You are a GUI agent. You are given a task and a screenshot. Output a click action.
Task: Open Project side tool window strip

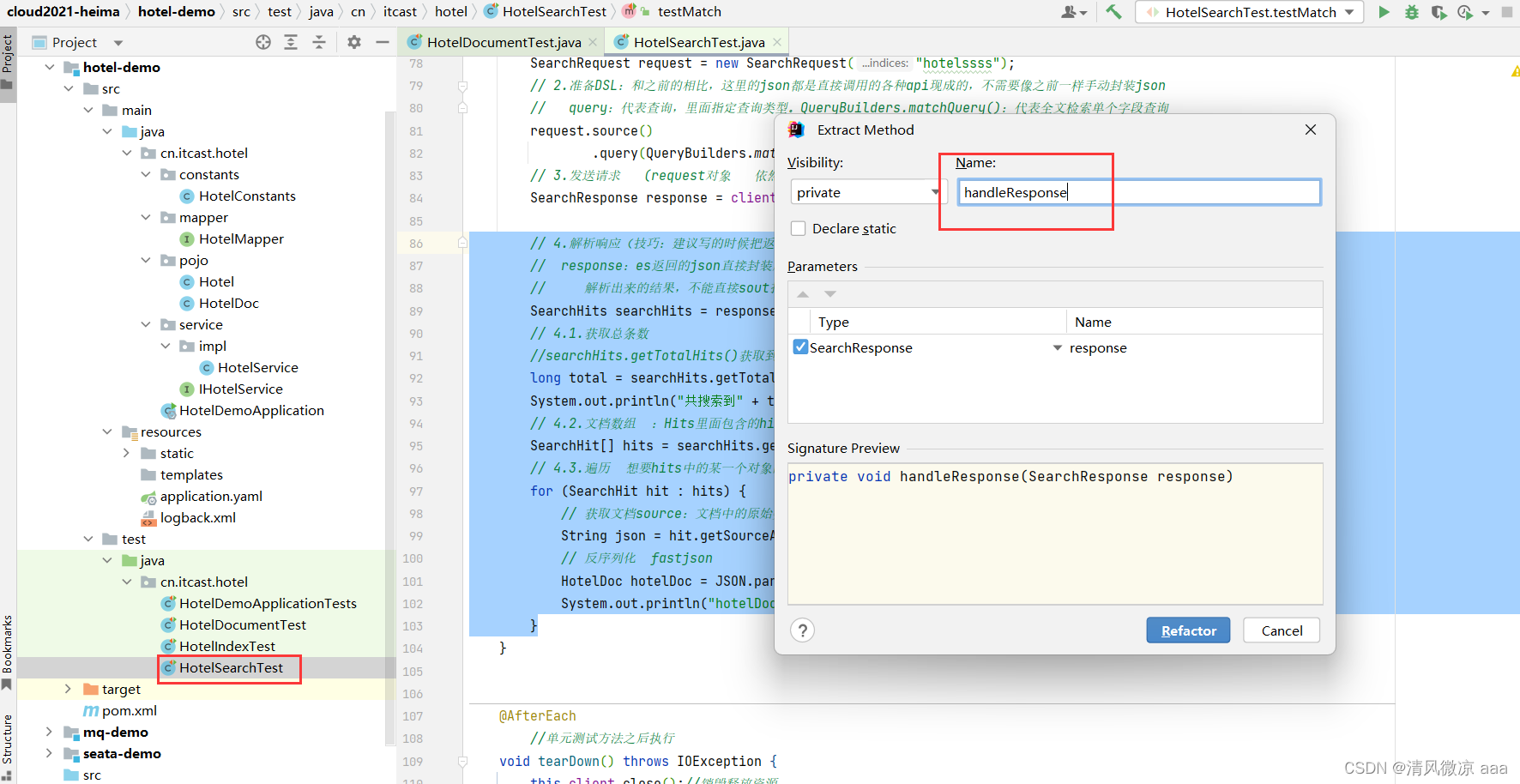(8, 62)
